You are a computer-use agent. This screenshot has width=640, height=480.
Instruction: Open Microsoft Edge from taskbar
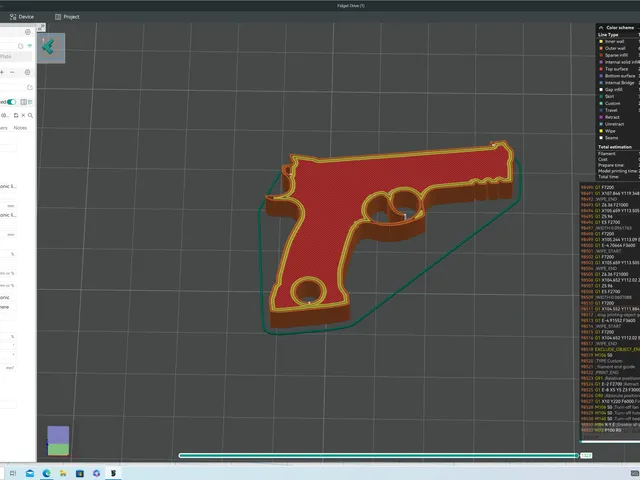coord(47,473)
